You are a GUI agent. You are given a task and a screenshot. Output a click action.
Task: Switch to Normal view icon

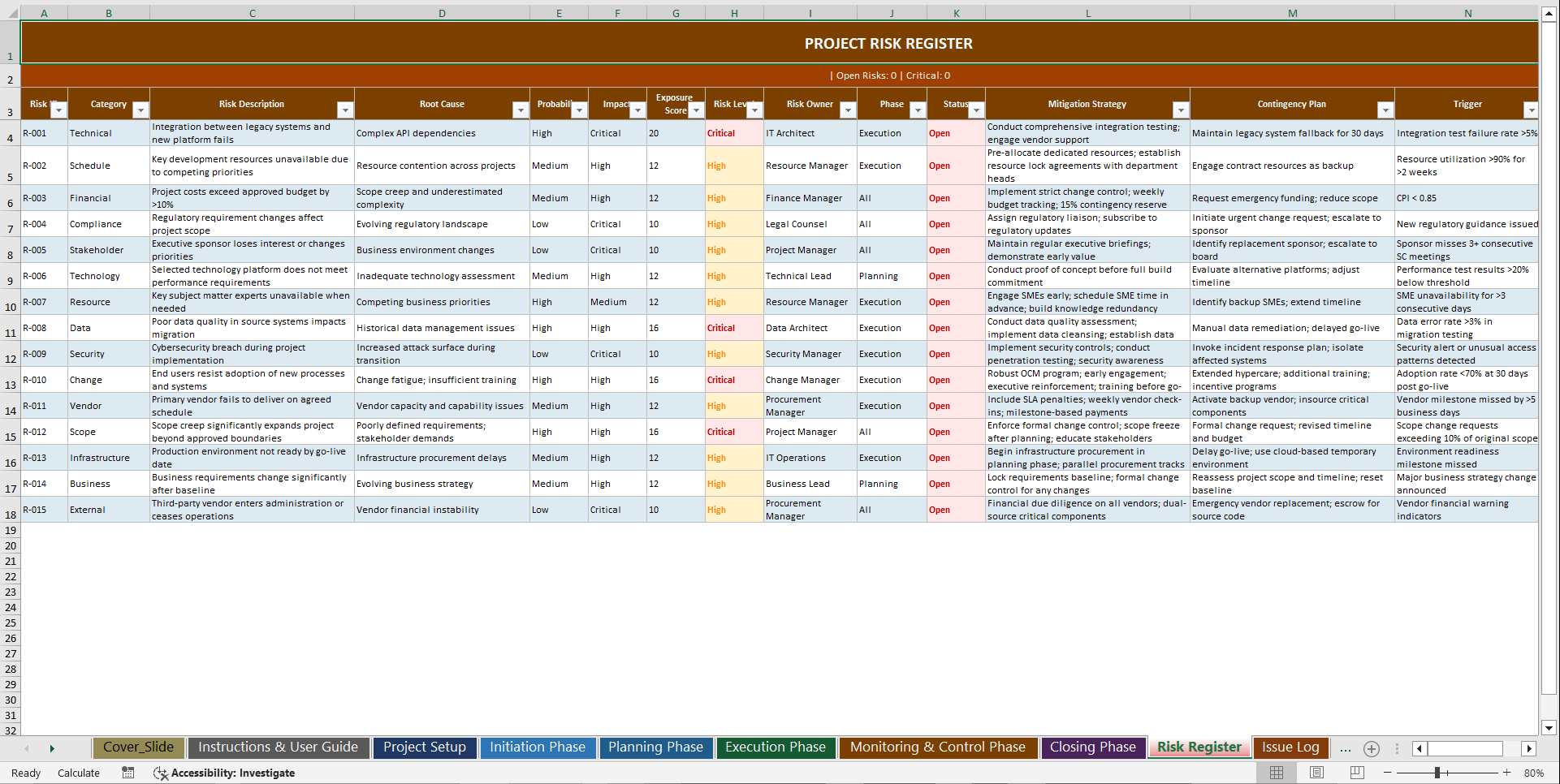(1277, 773)
